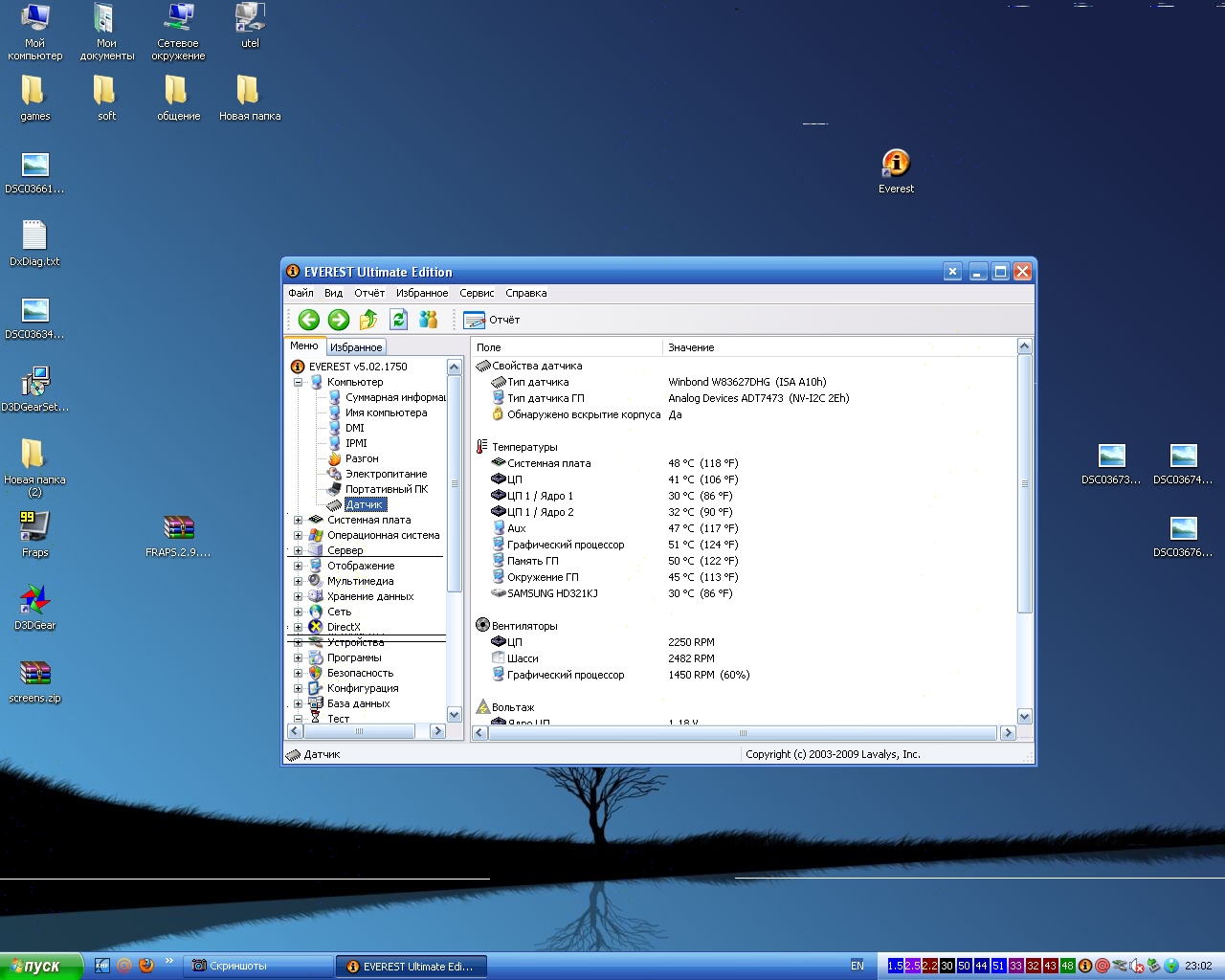Select EVEREST v5.02.1750 root node
1225x980 pixels.
click(x=358, y=367)
